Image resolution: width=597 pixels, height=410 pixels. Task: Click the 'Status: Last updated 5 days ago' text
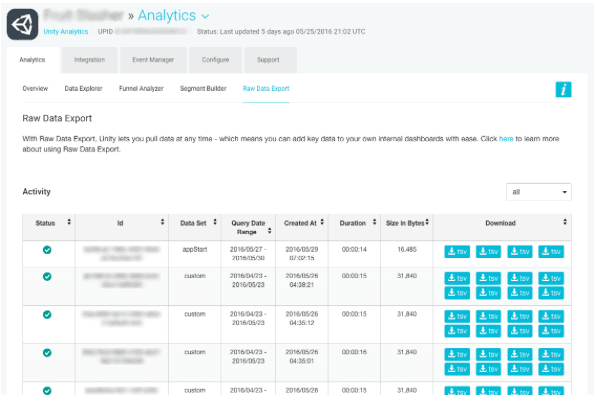click(x=281, y=32)
